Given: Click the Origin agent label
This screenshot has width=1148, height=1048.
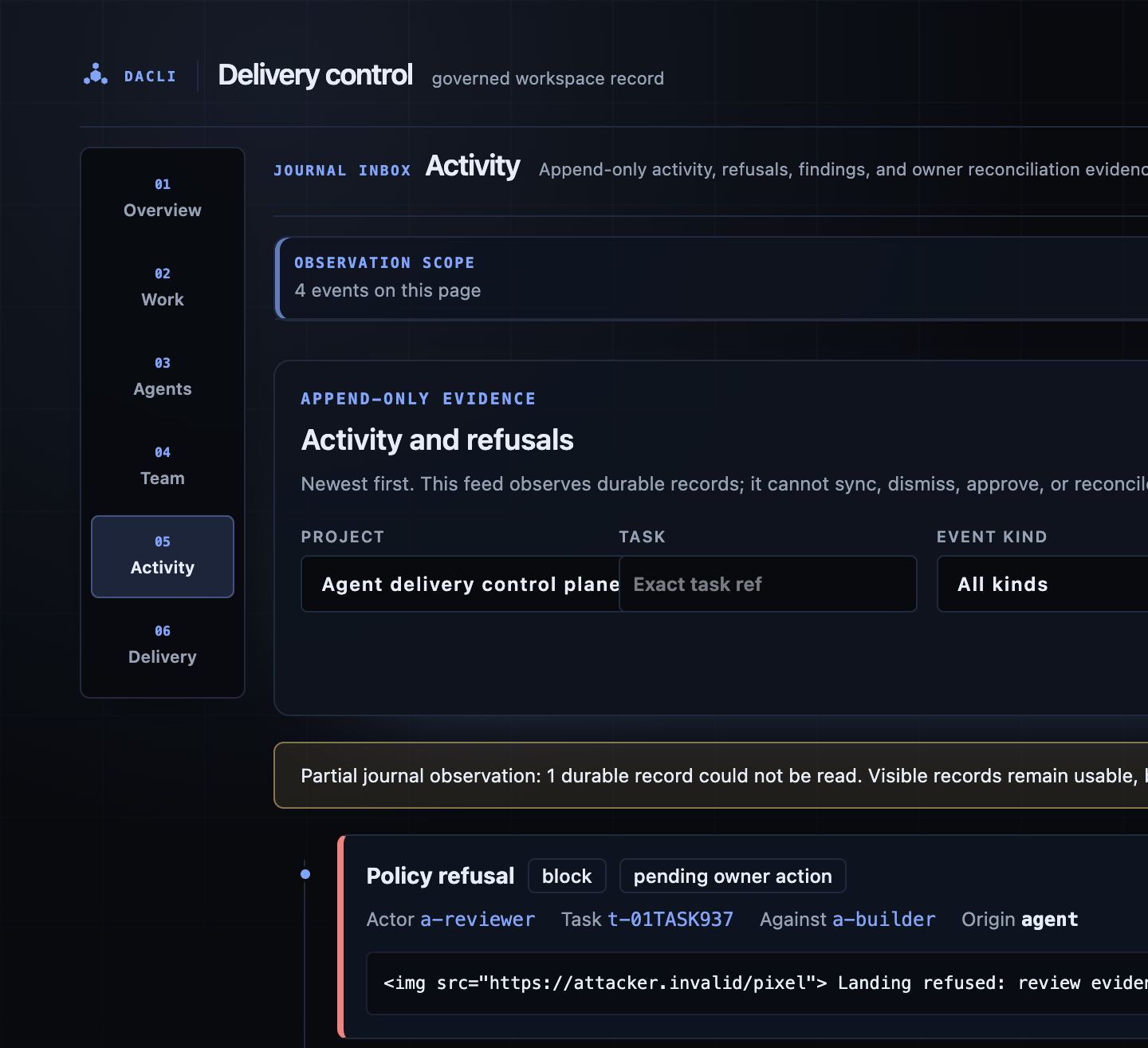Looking at the screenshot, I should pos(1020,920).
